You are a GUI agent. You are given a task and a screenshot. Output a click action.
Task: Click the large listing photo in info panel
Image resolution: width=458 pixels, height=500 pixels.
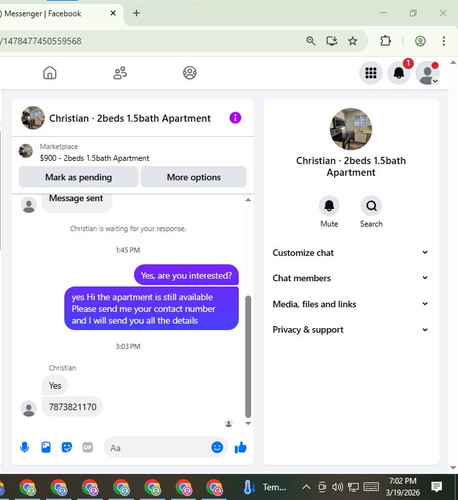click(x=351, y=129)
